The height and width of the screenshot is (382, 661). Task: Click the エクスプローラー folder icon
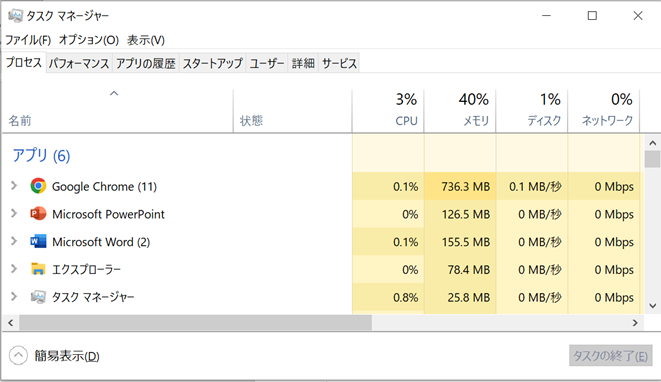pos(38,269)
